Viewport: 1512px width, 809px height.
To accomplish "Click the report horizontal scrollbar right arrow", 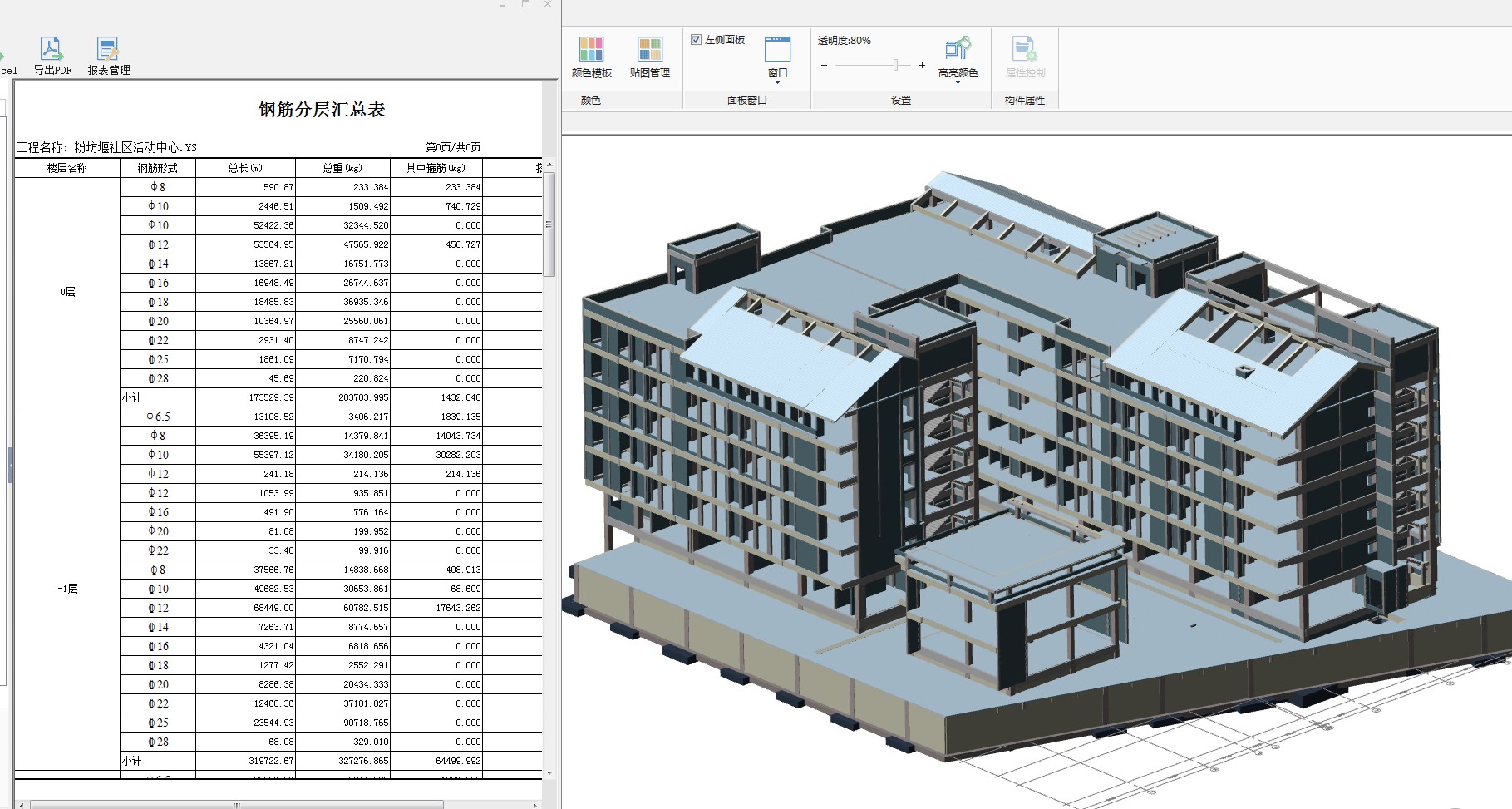I will [534, 804].
